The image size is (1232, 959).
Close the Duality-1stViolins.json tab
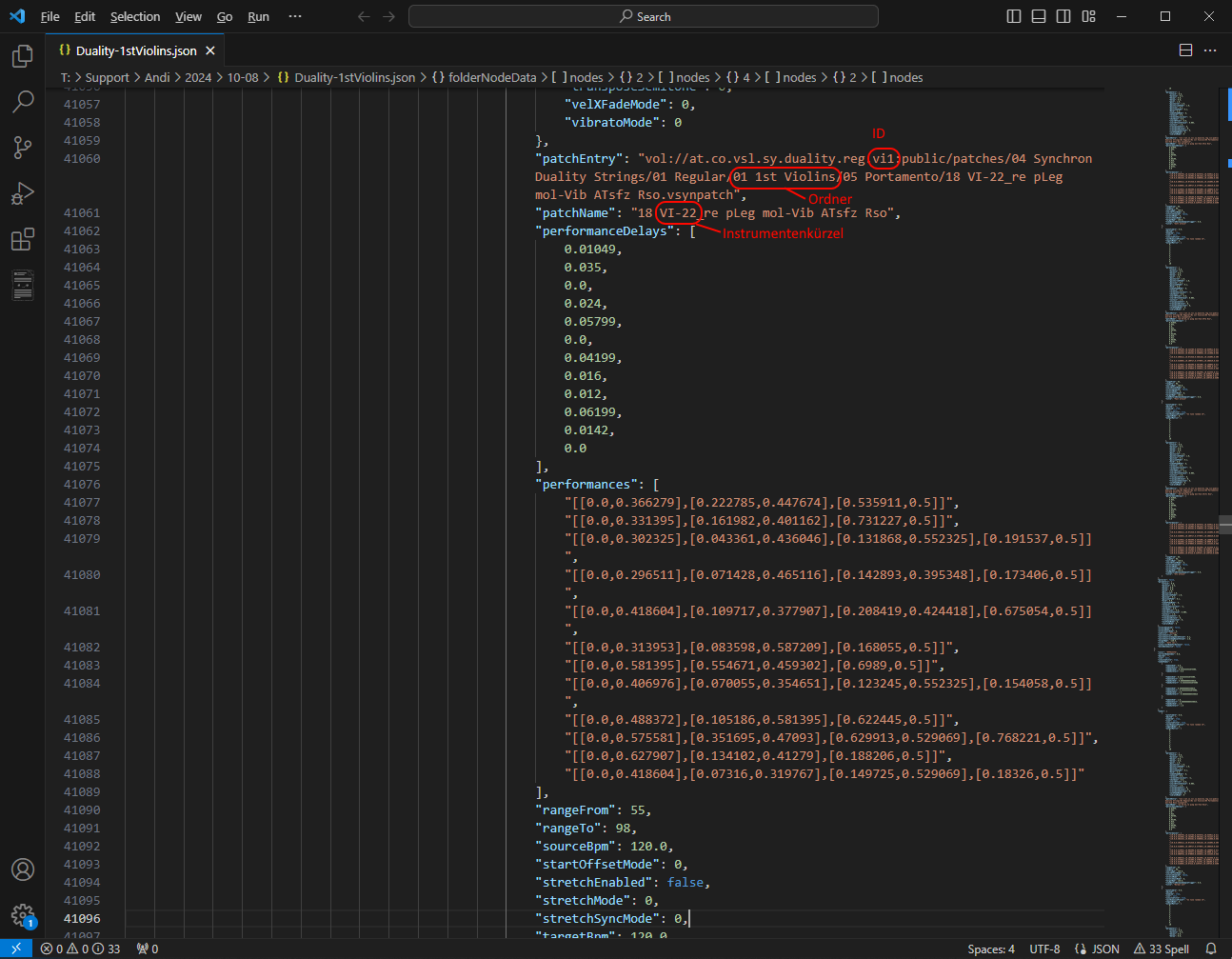pyautogui.click(x=210, y=50)
